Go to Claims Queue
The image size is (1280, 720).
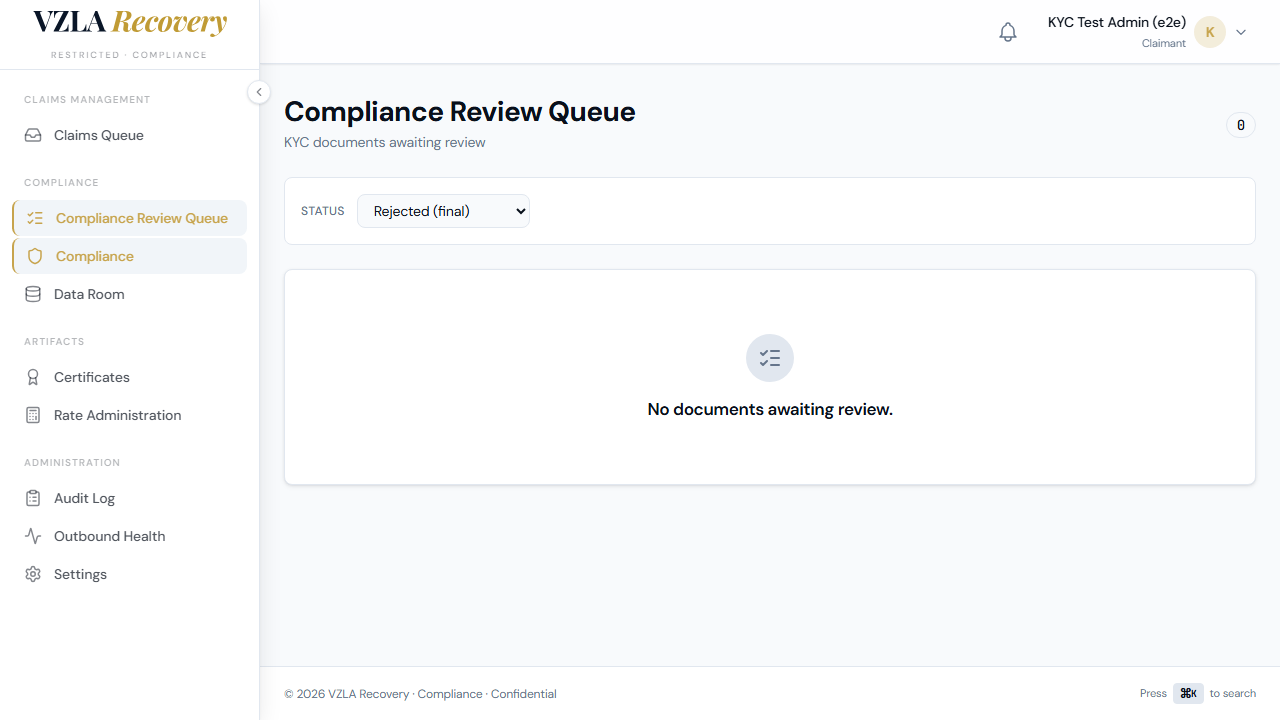(130, 135)
